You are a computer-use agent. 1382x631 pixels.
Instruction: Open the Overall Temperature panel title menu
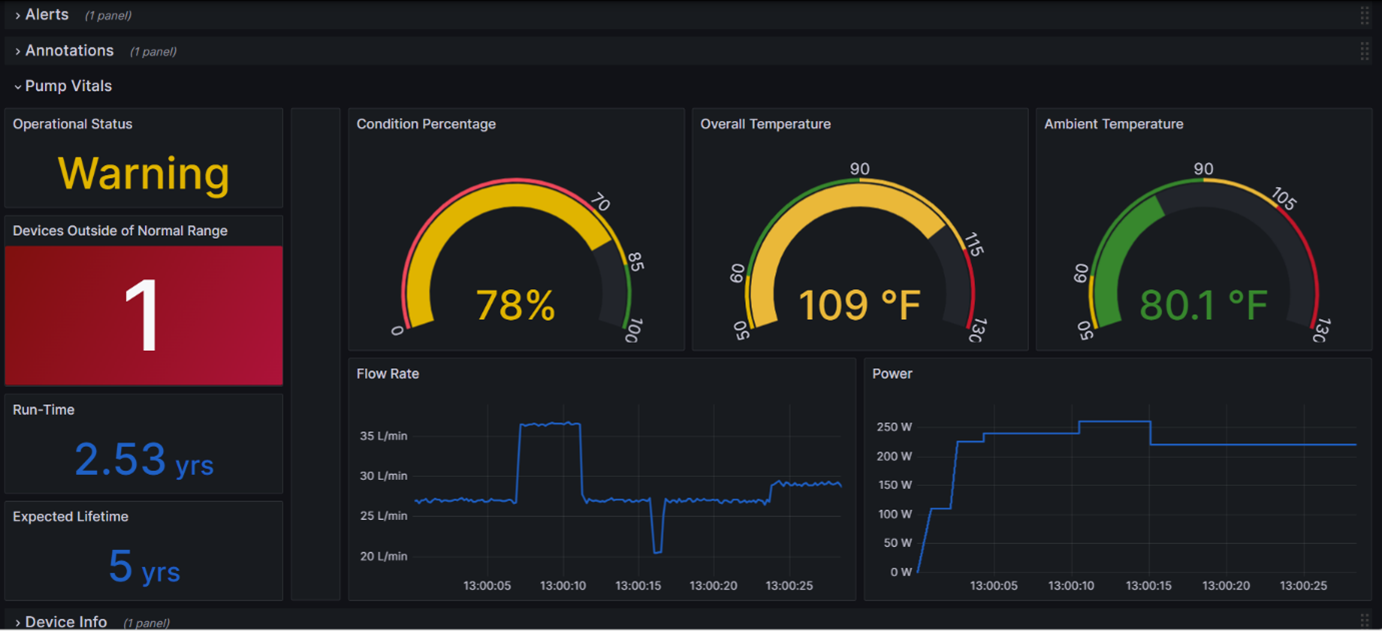(x=765, y=124)
